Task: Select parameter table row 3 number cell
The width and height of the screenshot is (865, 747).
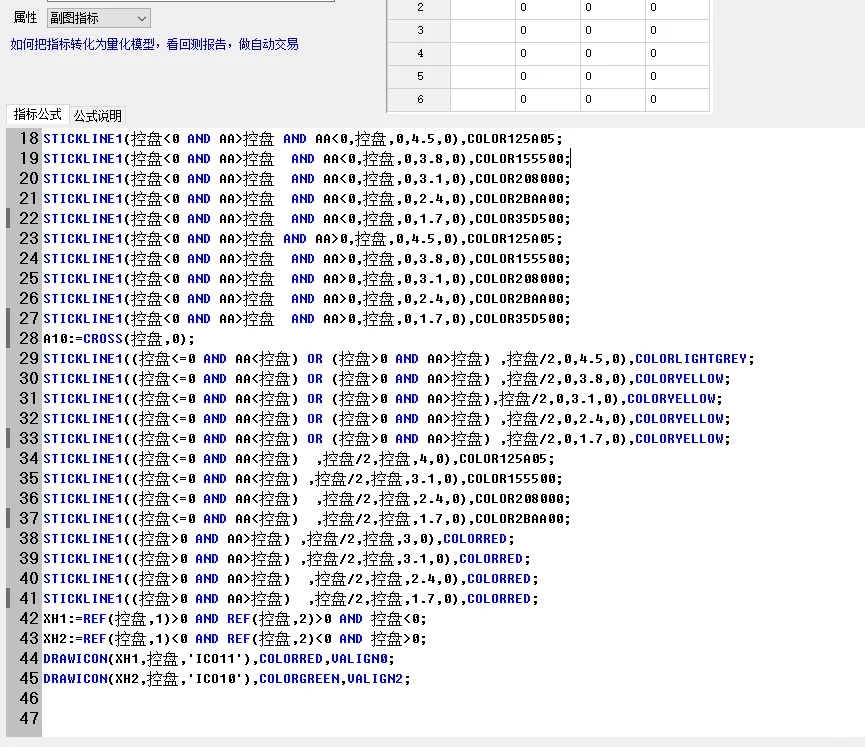Action: click(x=420, y=30)
